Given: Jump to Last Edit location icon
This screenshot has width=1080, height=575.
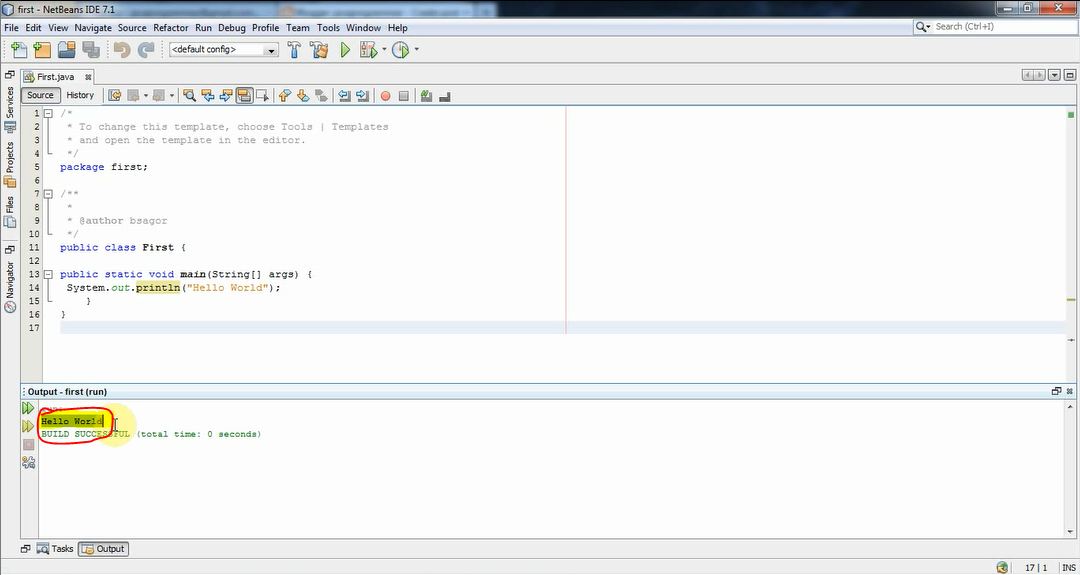Looking at the screenshot, I should coord(115,96).
